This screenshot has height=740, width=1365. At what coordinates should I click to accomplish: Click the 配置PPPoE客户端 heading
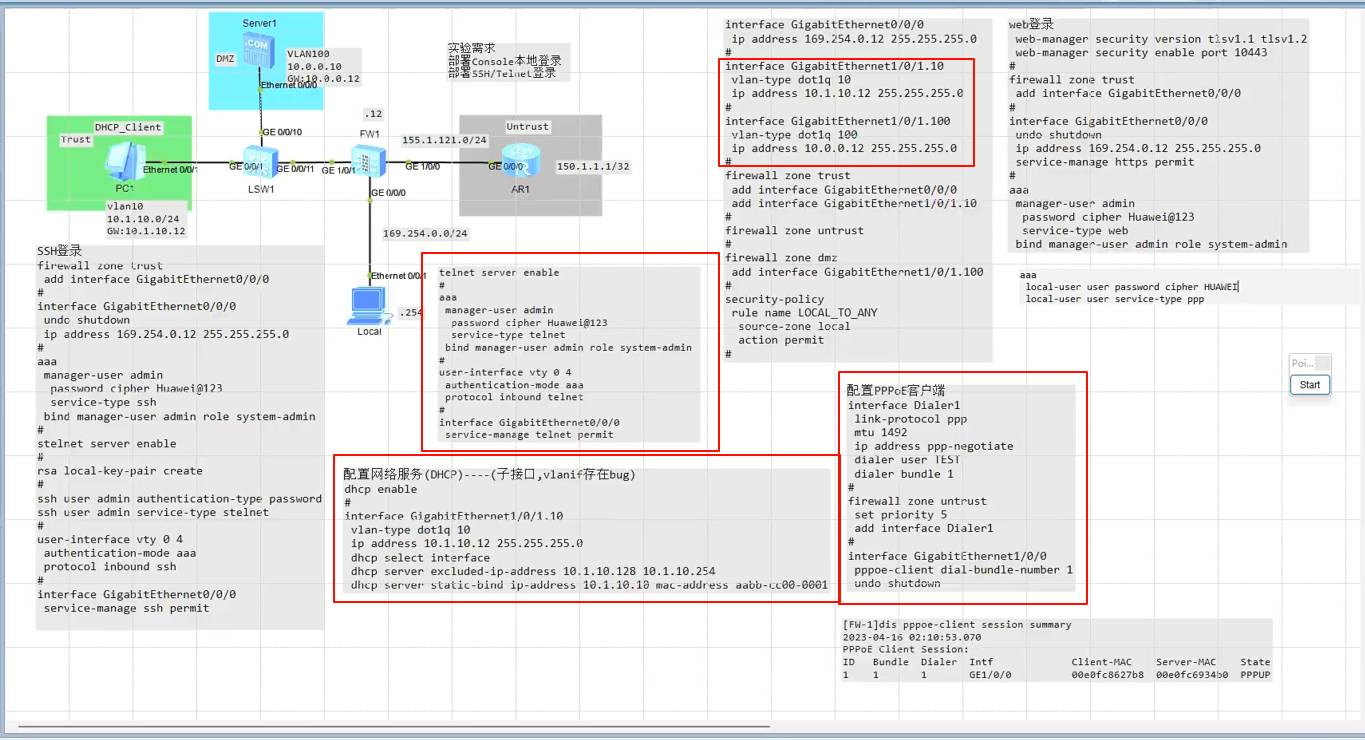pos(897,391)
